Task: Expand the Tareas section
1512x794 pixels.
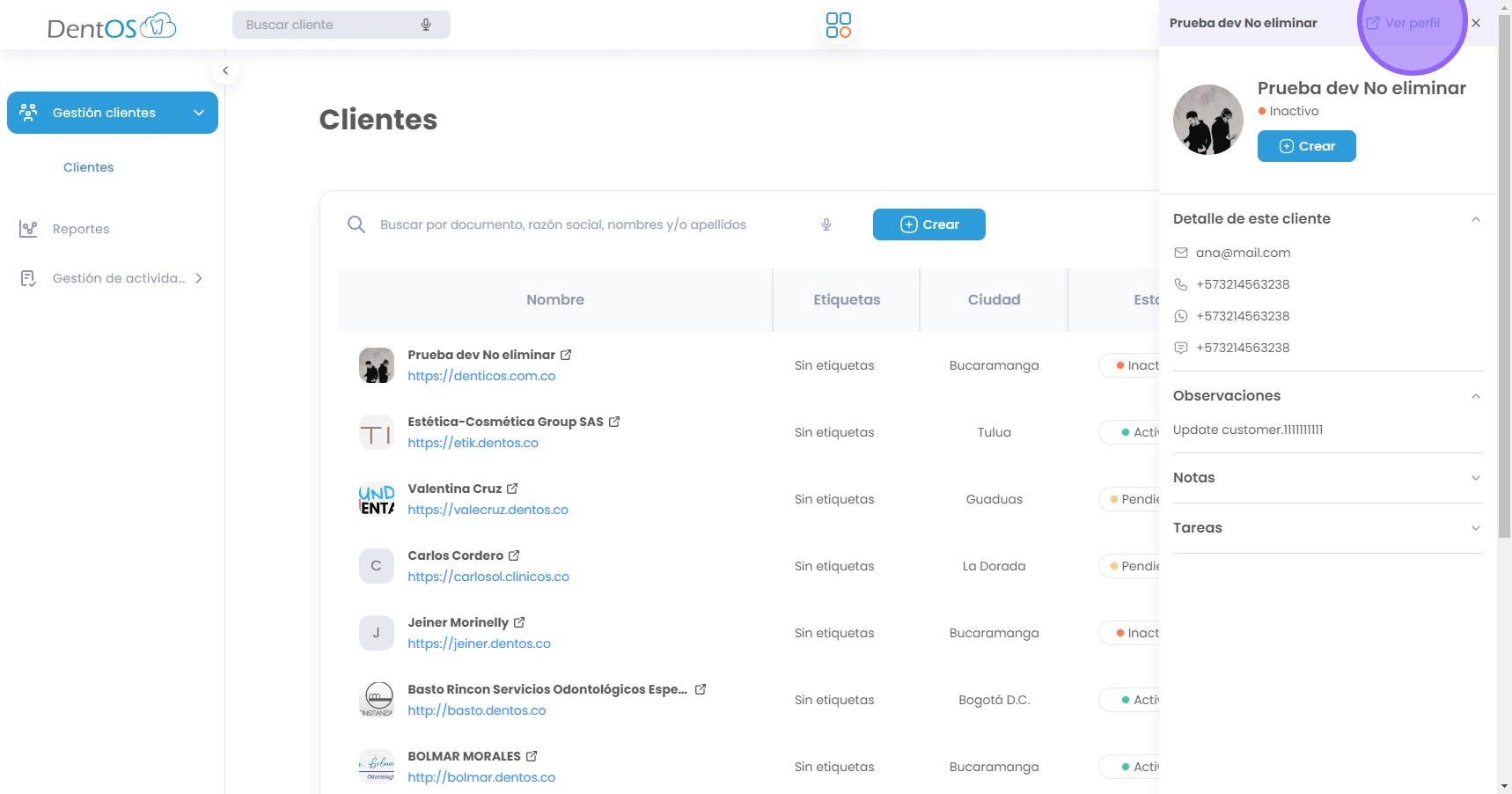Action: pyautogui.click(x=1475, y=528)
